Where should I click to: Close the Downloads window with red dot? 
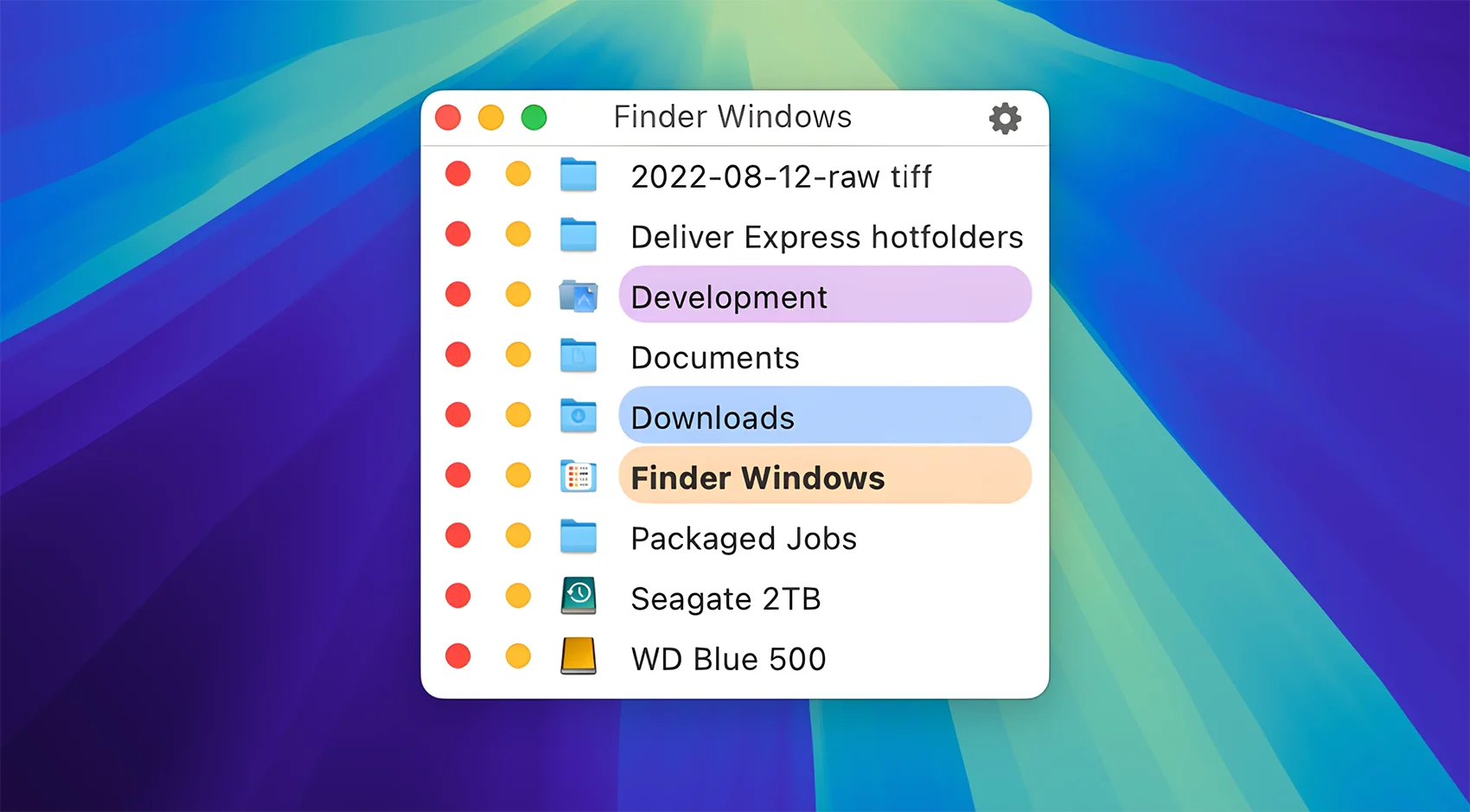coord(457,415)
